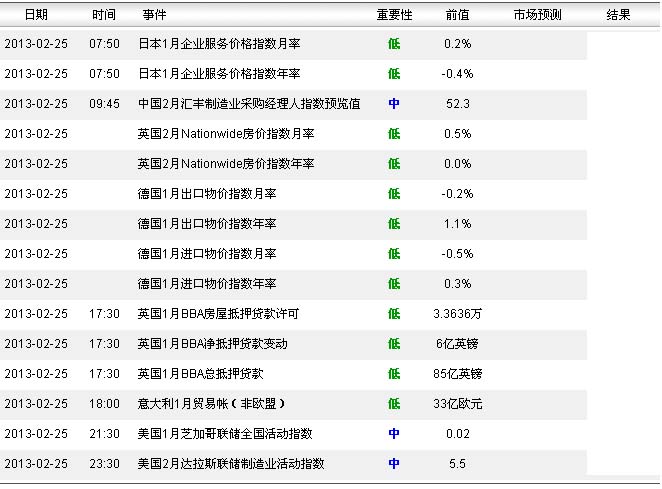
Task: Click the 市场预测 column header
Action: pos(537,15)
